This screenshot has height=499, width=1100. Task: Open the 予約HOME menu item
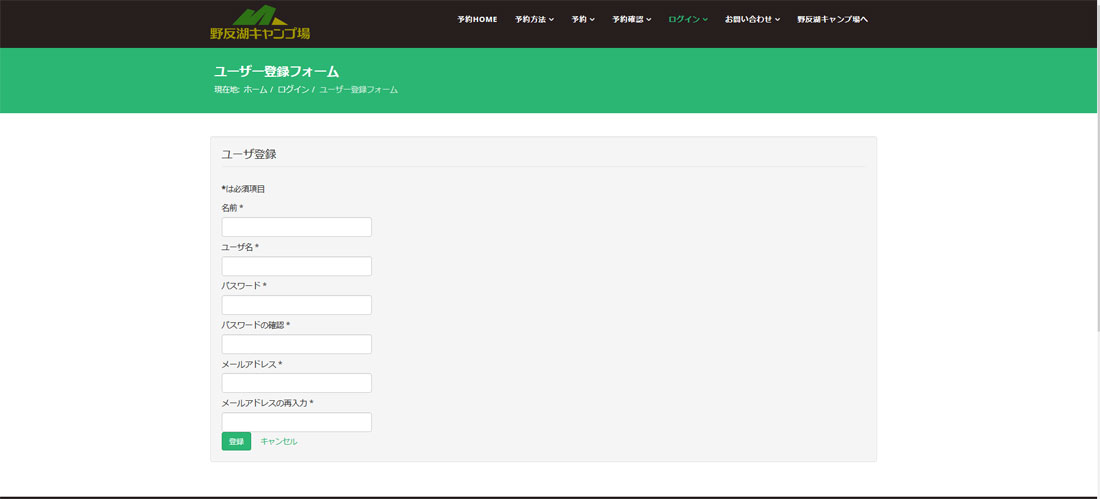(x=477, y=19)
